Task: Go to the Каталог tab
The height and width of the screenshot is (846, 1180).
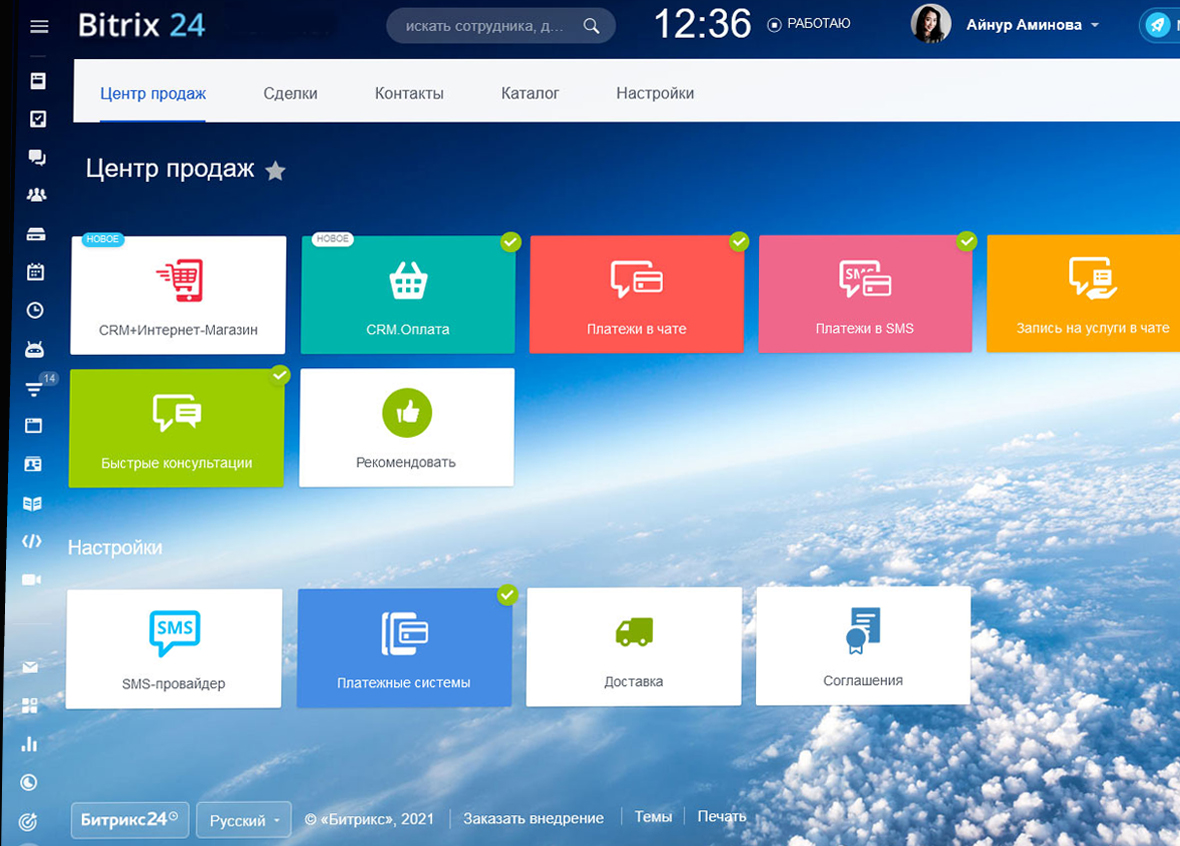Action: tap(530, 93)
